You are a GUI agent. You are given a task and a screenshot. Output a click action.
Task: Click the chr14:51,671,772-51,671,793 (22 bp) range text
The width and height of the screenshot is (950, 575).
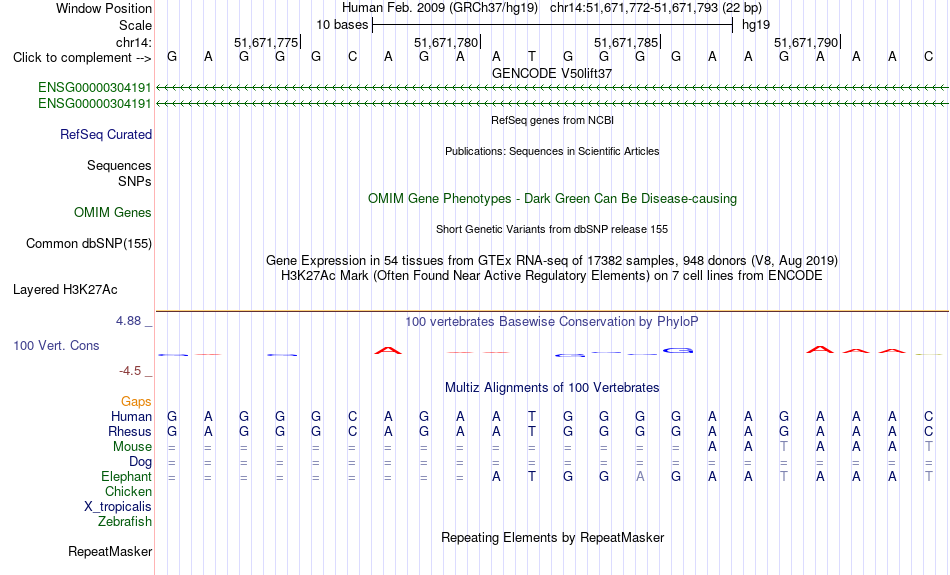pos(656,8)
